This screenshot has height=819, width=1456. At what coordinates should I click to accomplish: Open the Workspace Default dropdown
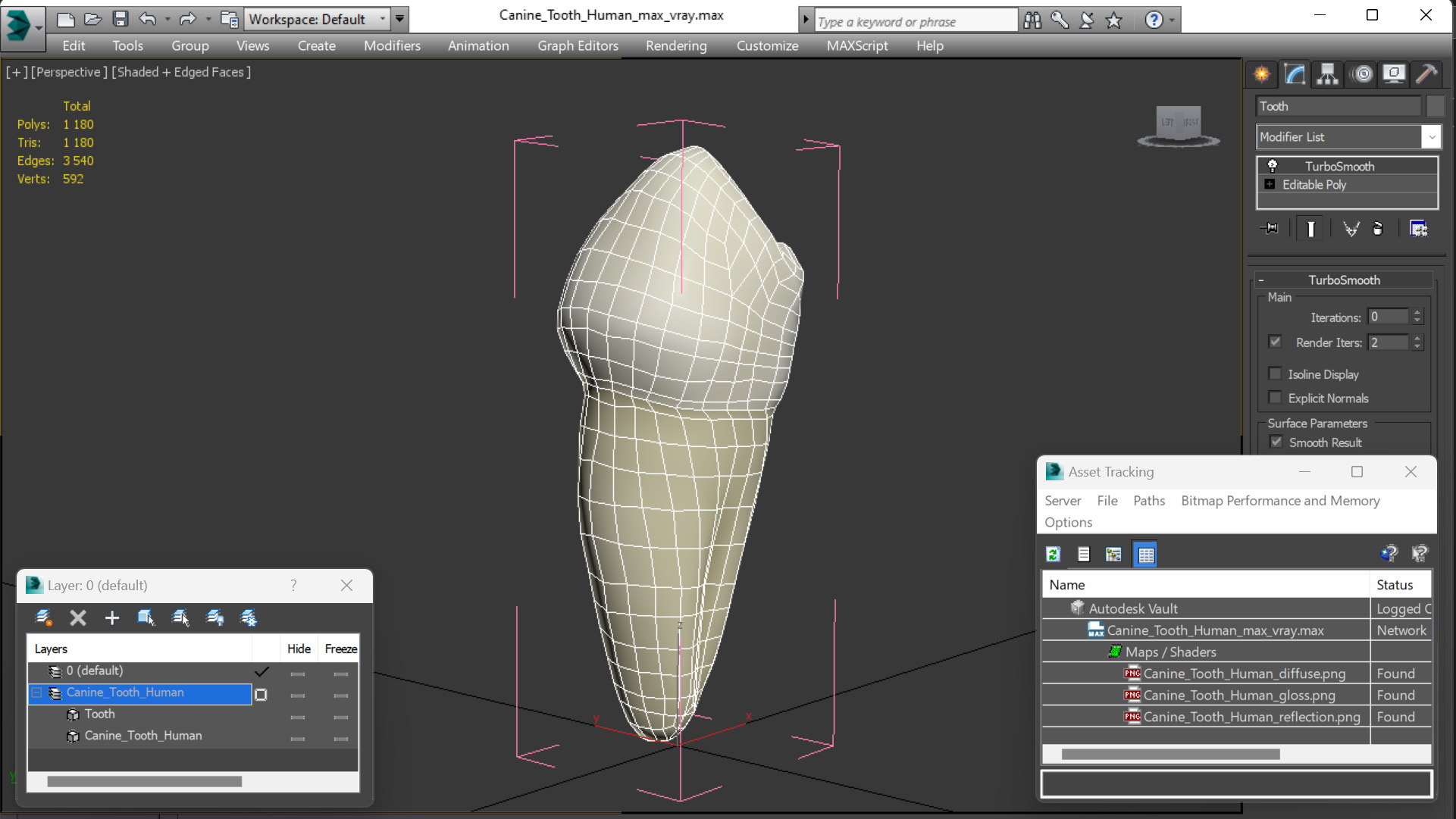[x=383, y=19]
